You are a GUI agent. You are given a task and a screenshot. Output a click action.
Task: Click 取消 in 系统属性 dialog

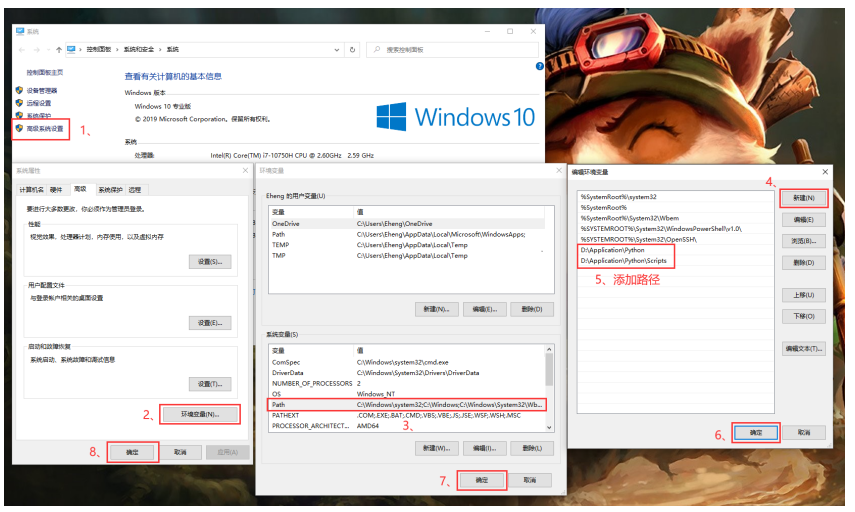[180, 453]
